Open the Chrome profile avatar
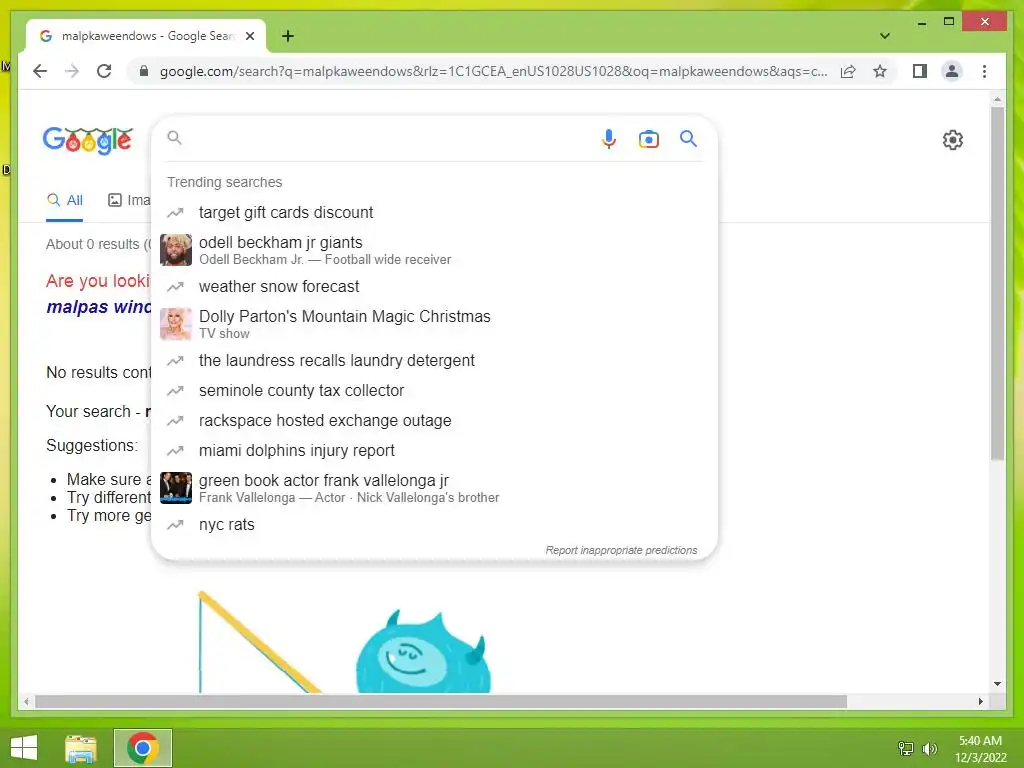 [x=952, y=71]
